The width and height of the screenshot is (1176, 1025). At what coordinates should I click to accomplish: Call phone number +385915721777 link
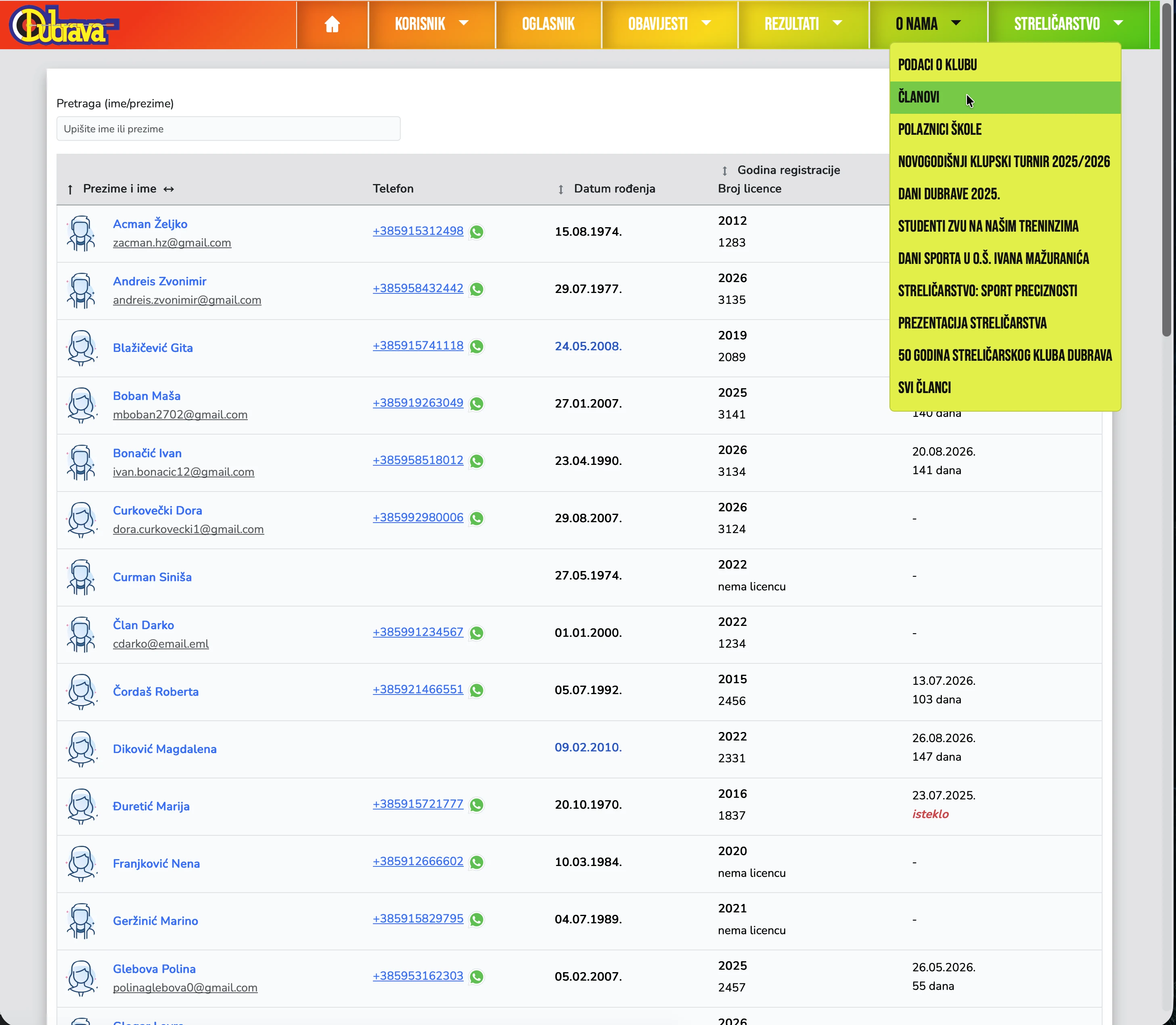coord(418,803)
